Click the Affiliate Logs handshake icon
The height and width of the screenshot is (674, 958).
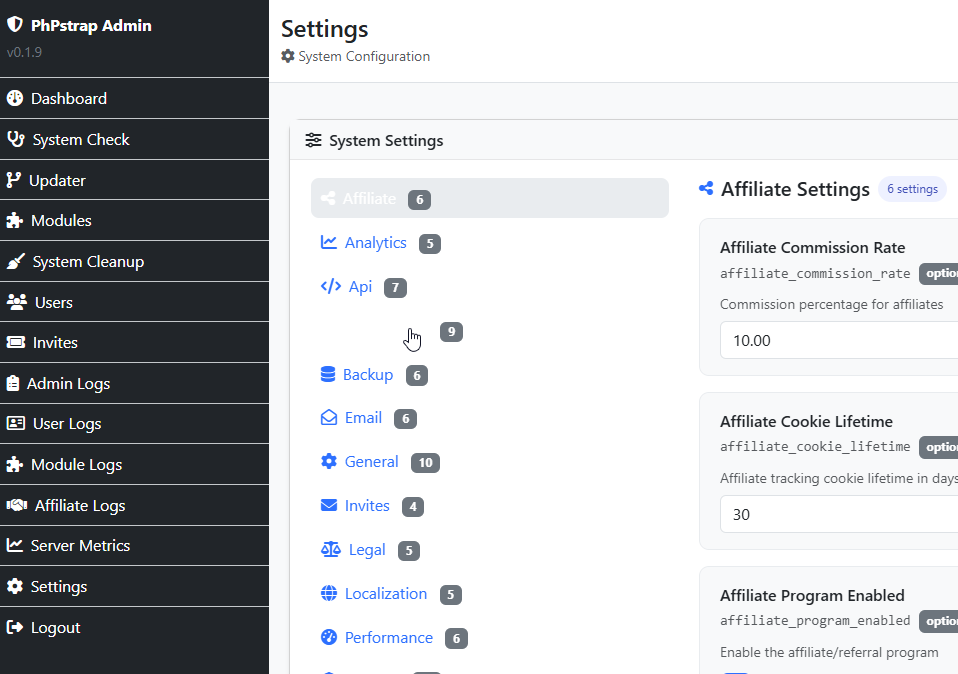[17, 505]
